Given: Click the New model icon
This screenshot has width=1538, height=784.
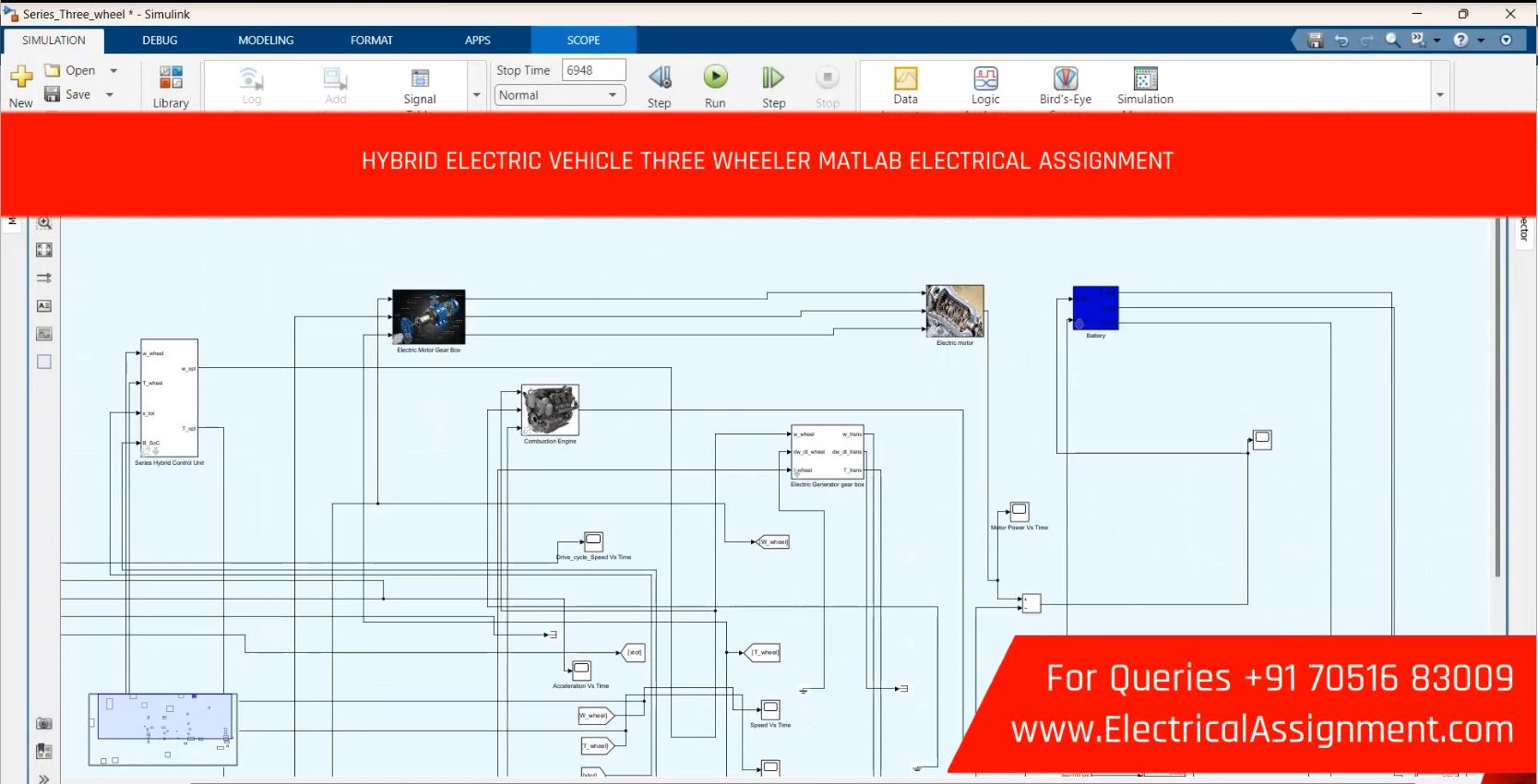Looking at the screenshot, I should click(x=20, y=77).
